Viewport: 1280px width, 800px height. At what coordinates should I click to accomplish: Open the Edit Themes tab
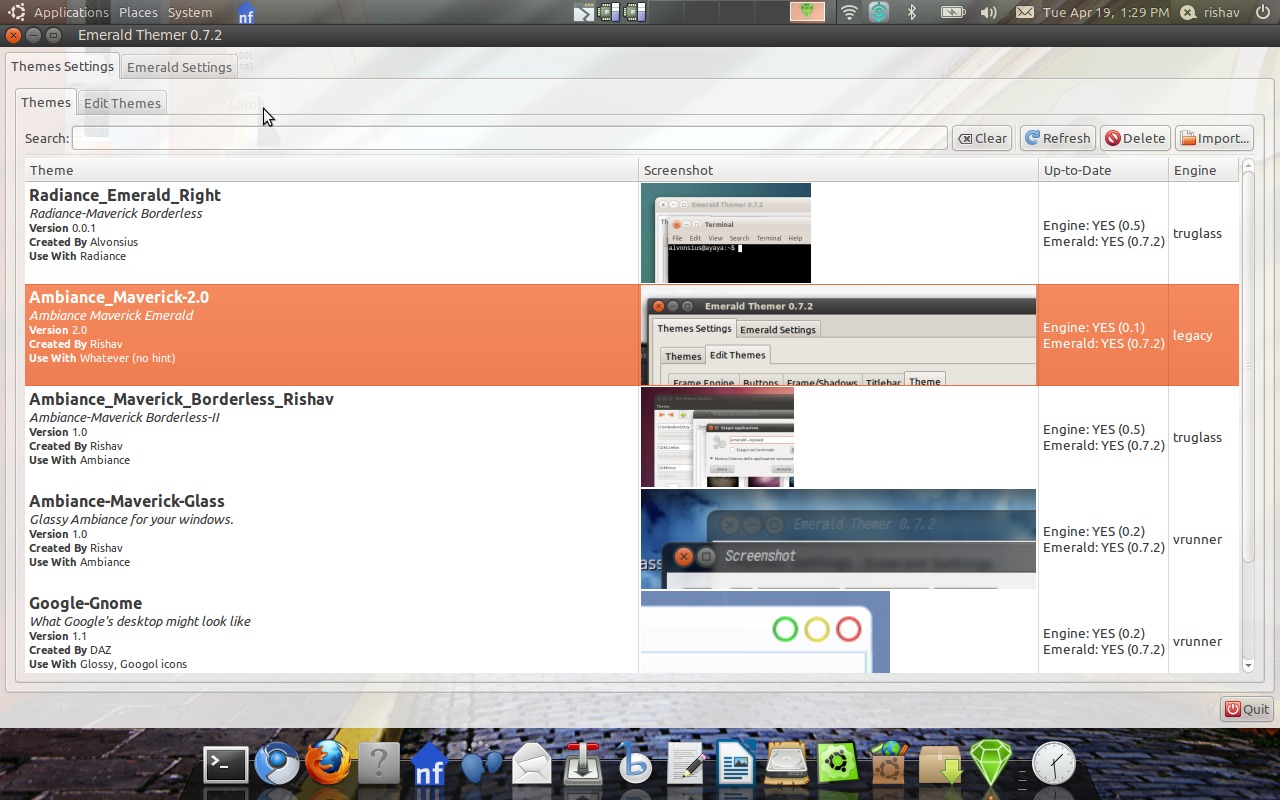tap(122, 103)
